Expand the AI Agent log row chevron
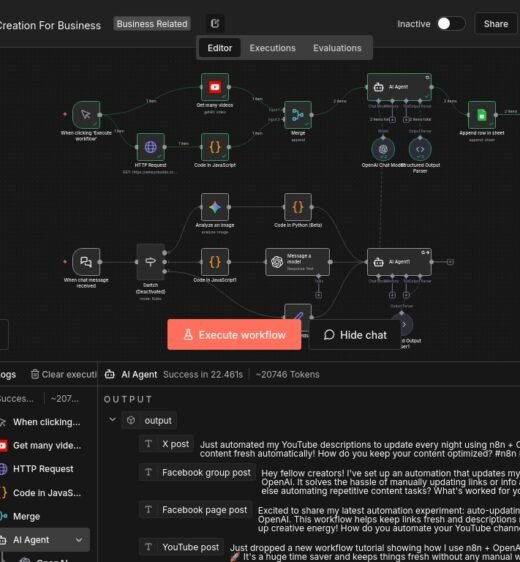This screenshot has height=562, width=520. [79, 540]
